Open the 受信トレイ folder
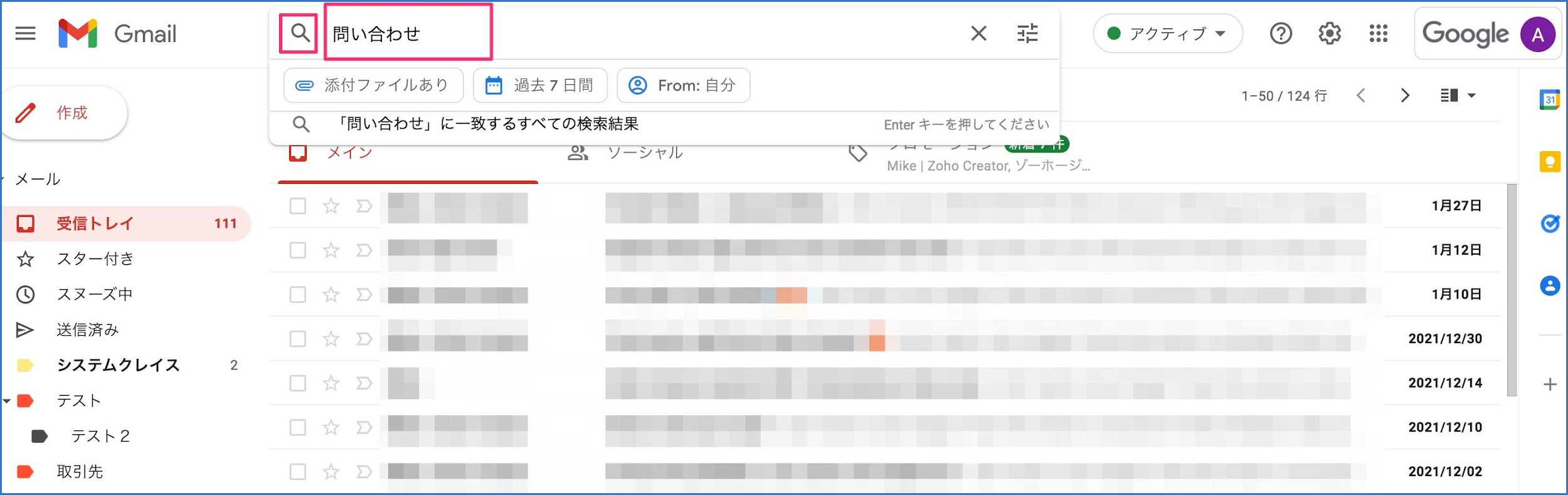Viewport: 1568px width, 495px height. [125, 223]
